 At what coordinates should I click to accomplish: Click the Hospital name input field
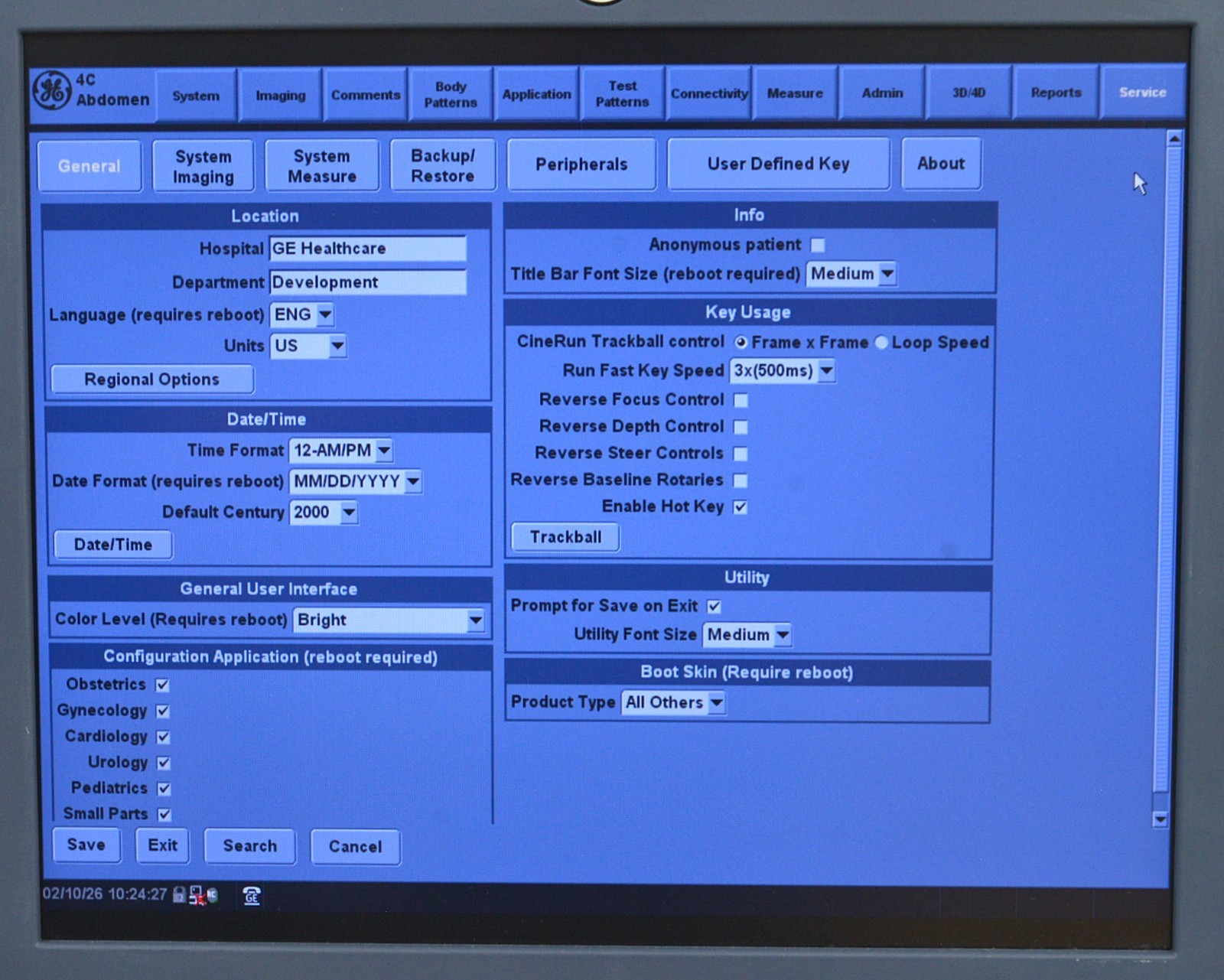(367, 249)
